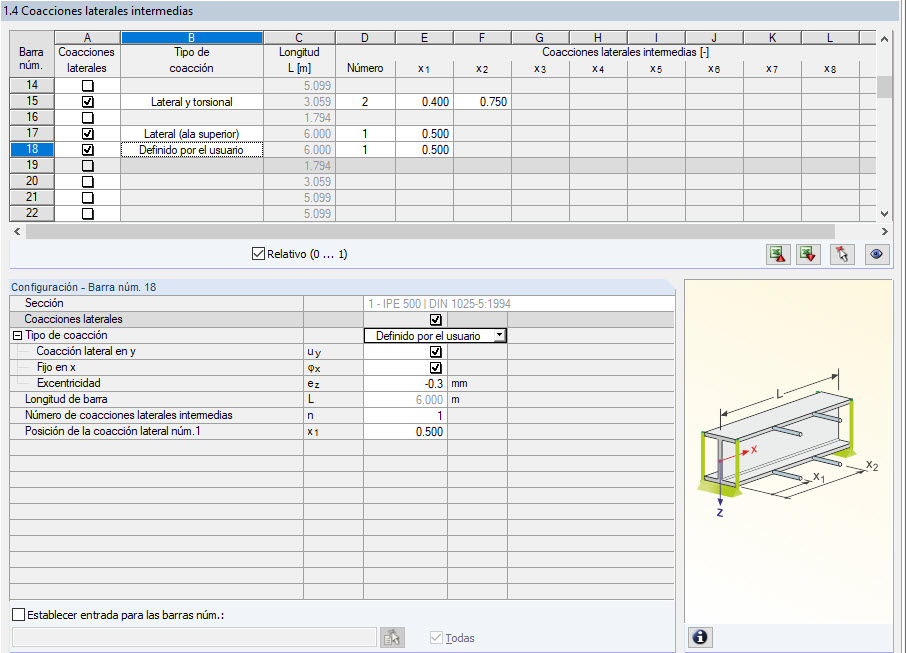Click the info icon below the beam image
Viewport: 906px width, 653px height.
pos(700,637)
